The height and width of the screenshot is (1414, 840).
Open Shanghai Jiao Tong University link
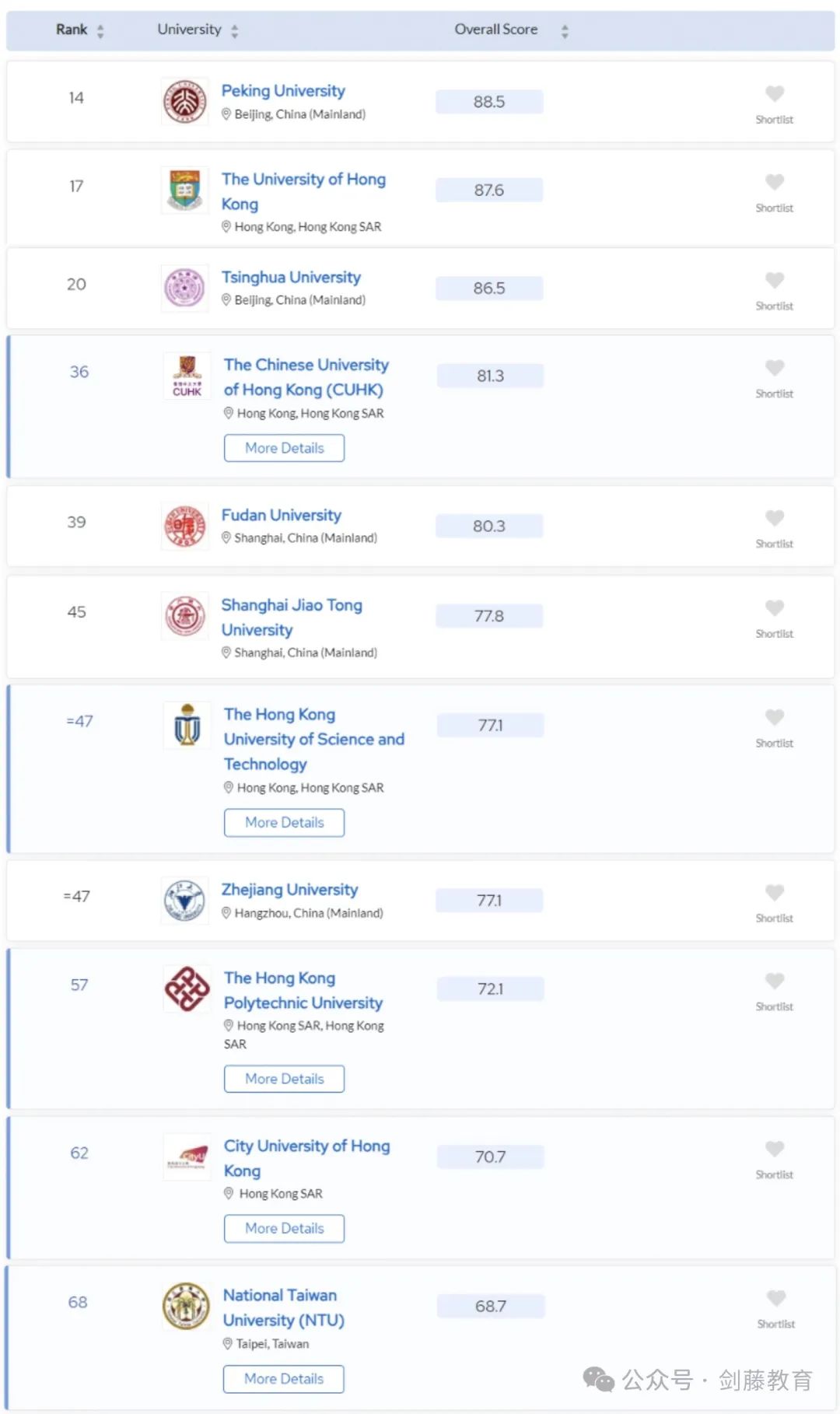[x=292, y=618]
